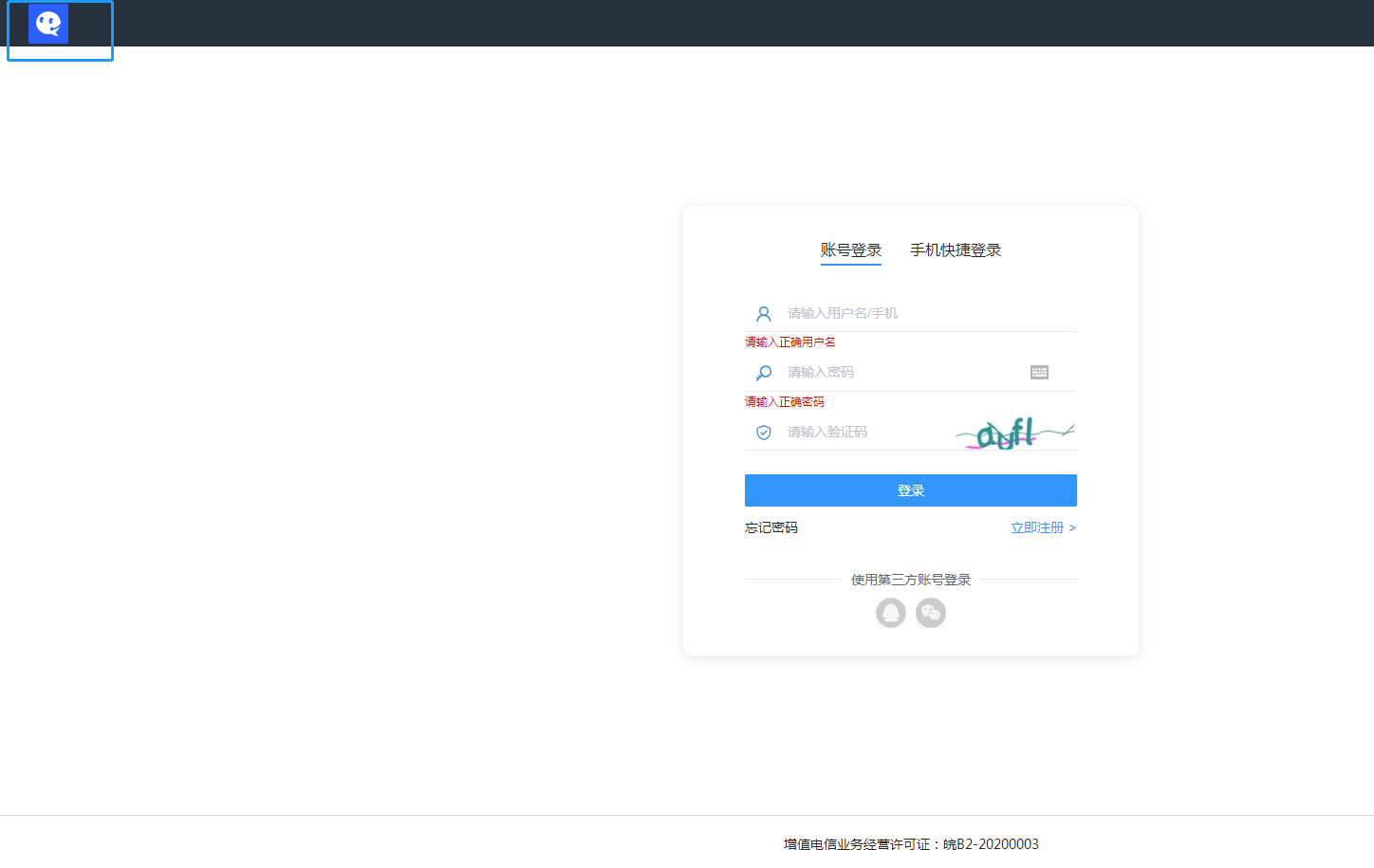Screen dimensions: 1374x868
Task: Click the user icon beside username field
Action: coord(764,314)
